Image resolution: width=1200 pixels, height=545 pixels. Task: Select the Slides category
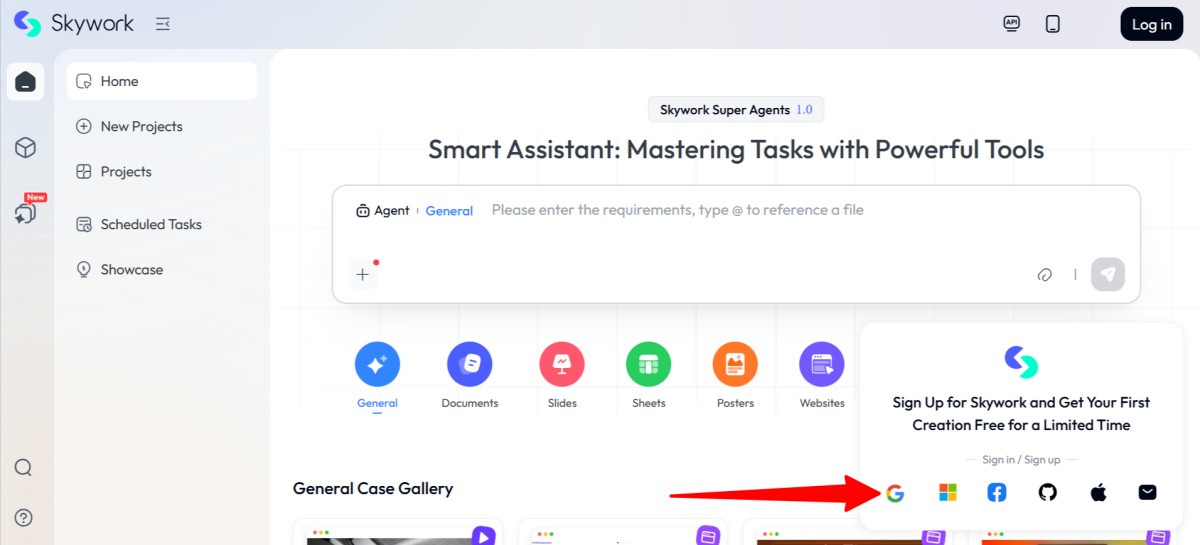pos(561,365)
